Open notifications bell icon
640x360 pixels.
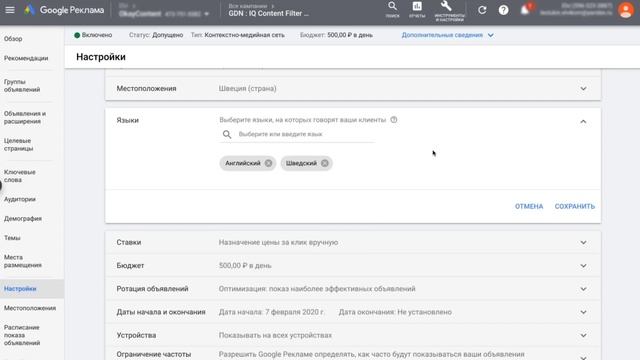tap(525, 9)
